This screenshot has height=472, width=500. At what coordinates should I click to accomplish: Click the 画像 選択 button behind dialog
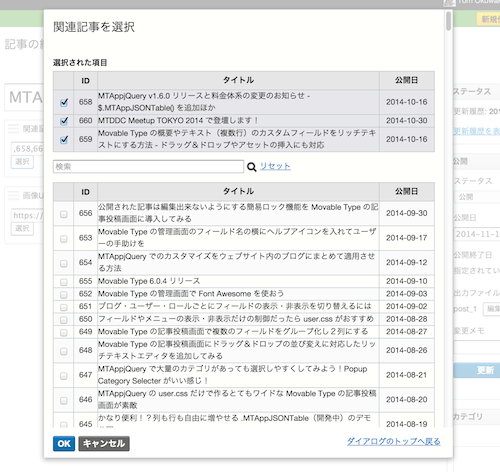22,228
